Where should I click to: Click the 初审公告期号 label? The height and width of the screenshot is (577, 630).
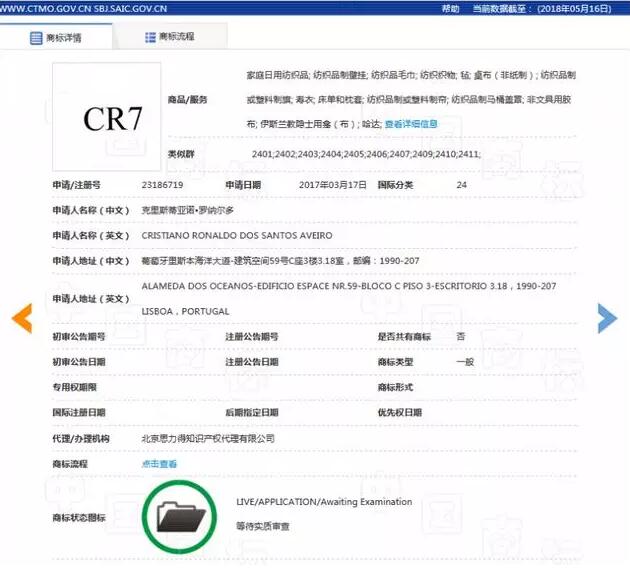click(79, 336)
